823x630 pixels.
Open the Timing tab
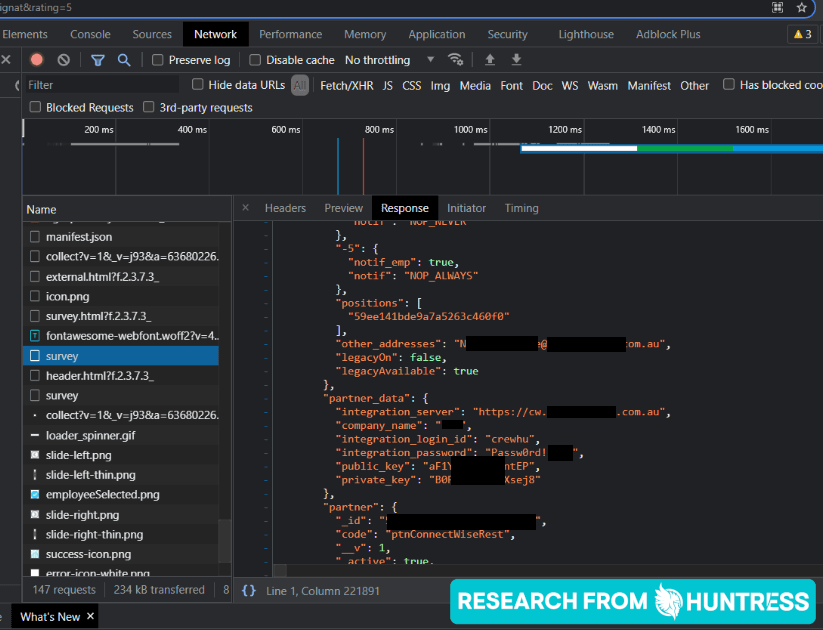pyautogui.click(x=521, y=208)
